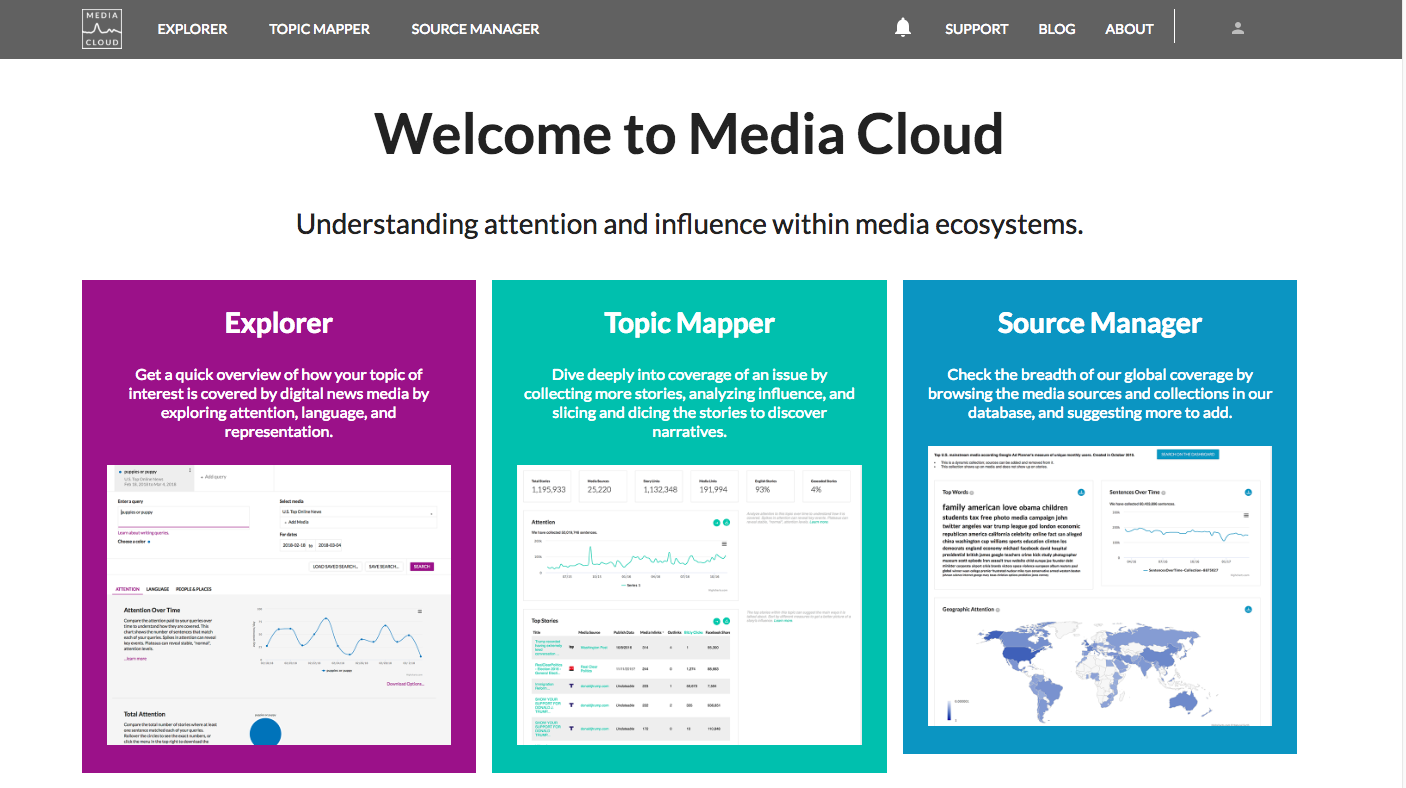The image size is (1406, 788).
Task: Visit the Blog link
Action: pyautogui.click(x=1057, y=29)
